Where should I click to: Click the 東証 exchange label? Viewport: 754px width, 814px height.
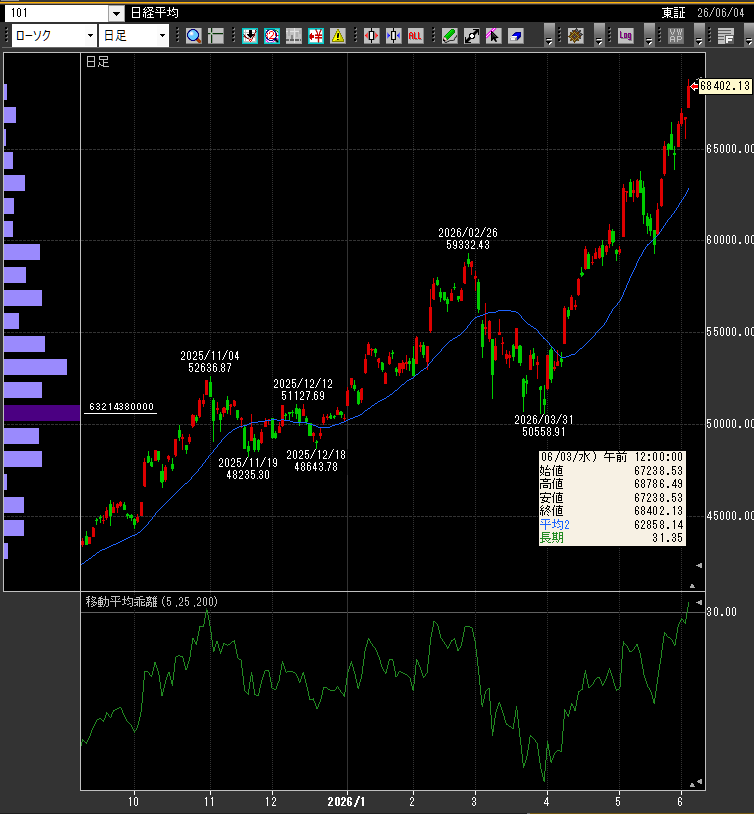pos(674,12)
